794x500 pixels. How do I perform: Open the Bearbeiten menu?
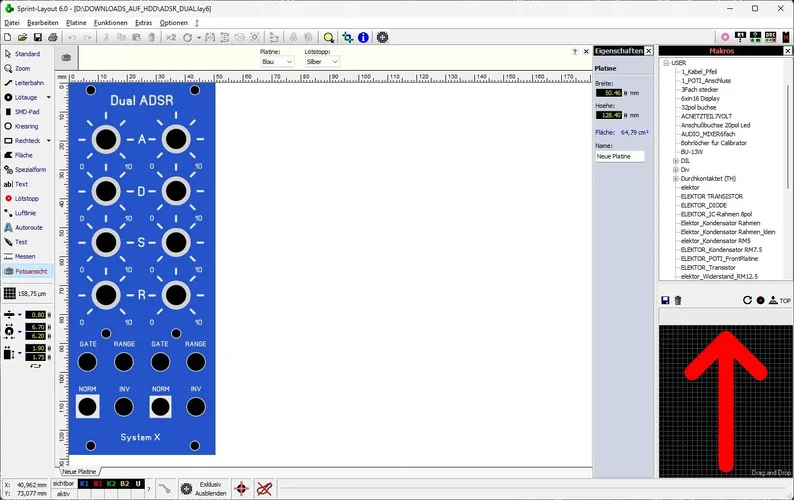(43, 23)
